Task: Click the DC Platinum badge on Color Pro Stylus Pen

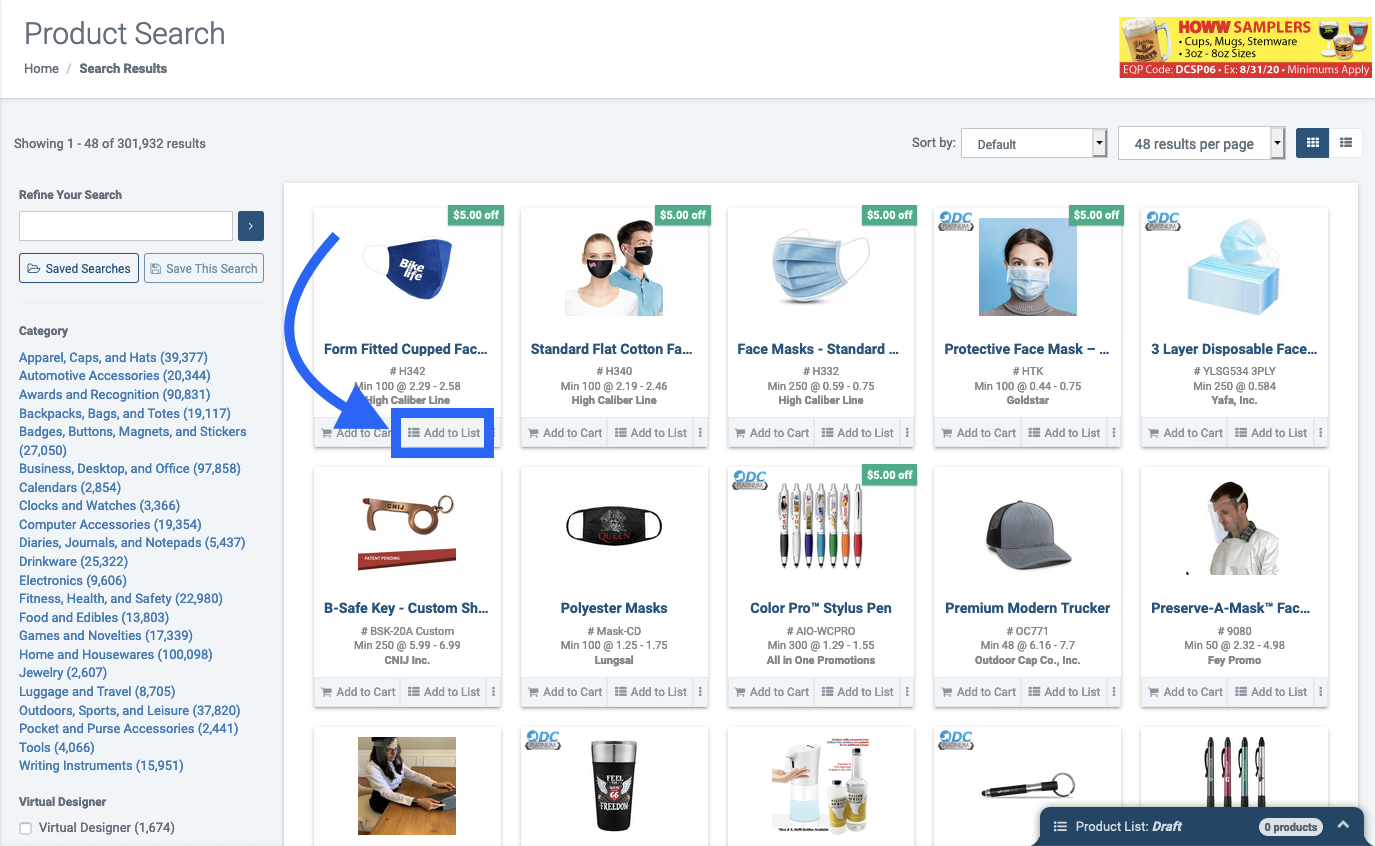Action: [750, 479]
